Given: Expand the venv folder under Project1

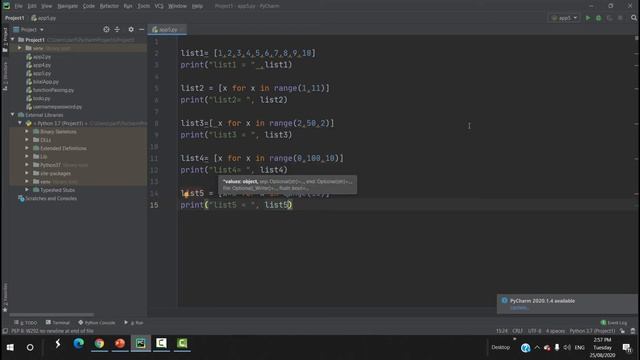Looking at the screenshot, I should click(20, 48).
